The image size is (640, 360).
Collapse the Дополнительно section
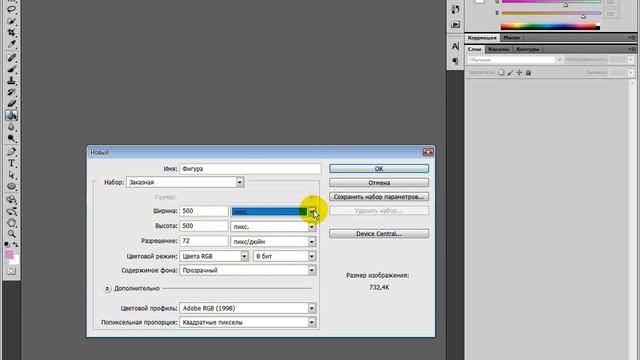(x=107, y=289)
